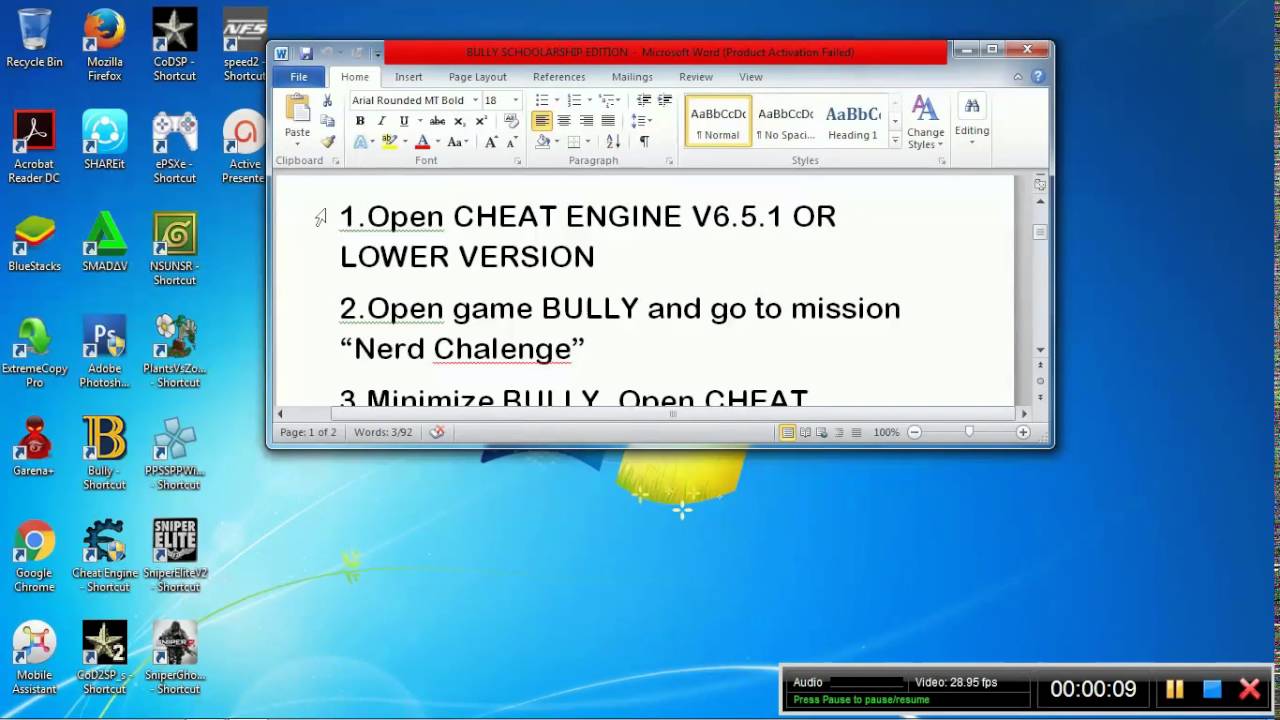This screenshot has width=1280, height=720.
Task: Click the Font Color red A button
Action: 422,142
